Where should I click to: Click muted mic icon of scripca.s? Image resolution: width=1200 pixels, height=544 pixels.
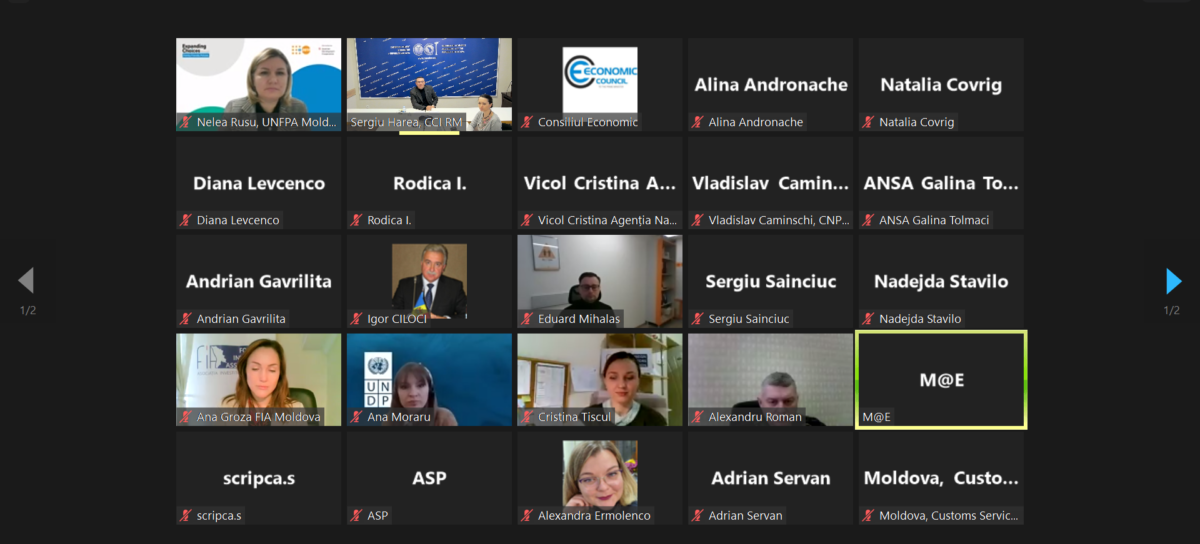[x=185, y=516]
